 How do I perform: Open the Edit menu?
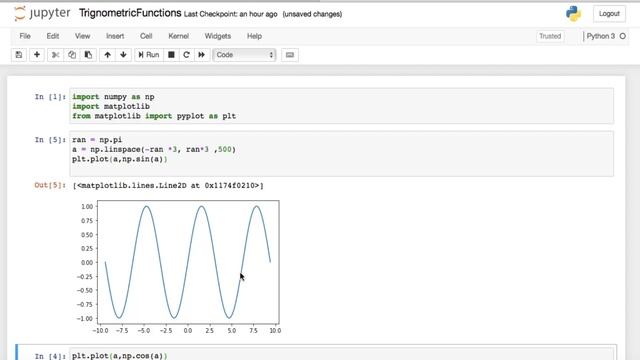[x=53, y=36]
